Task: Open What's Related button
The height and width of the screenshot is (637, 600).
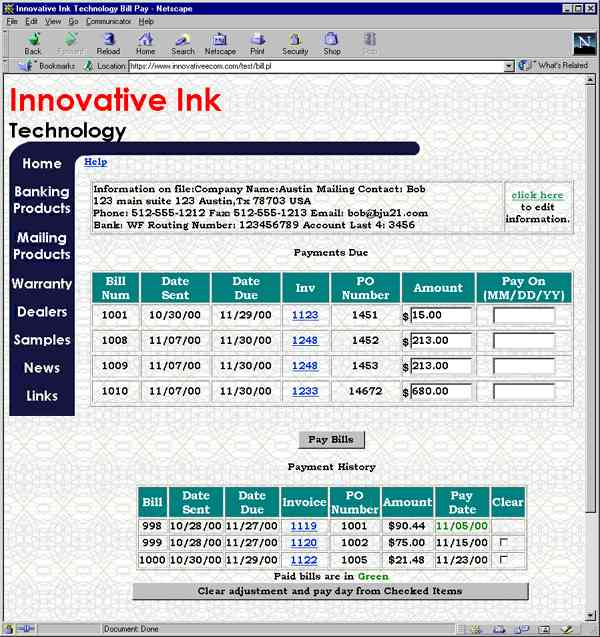Action: [x=553, y=65]
